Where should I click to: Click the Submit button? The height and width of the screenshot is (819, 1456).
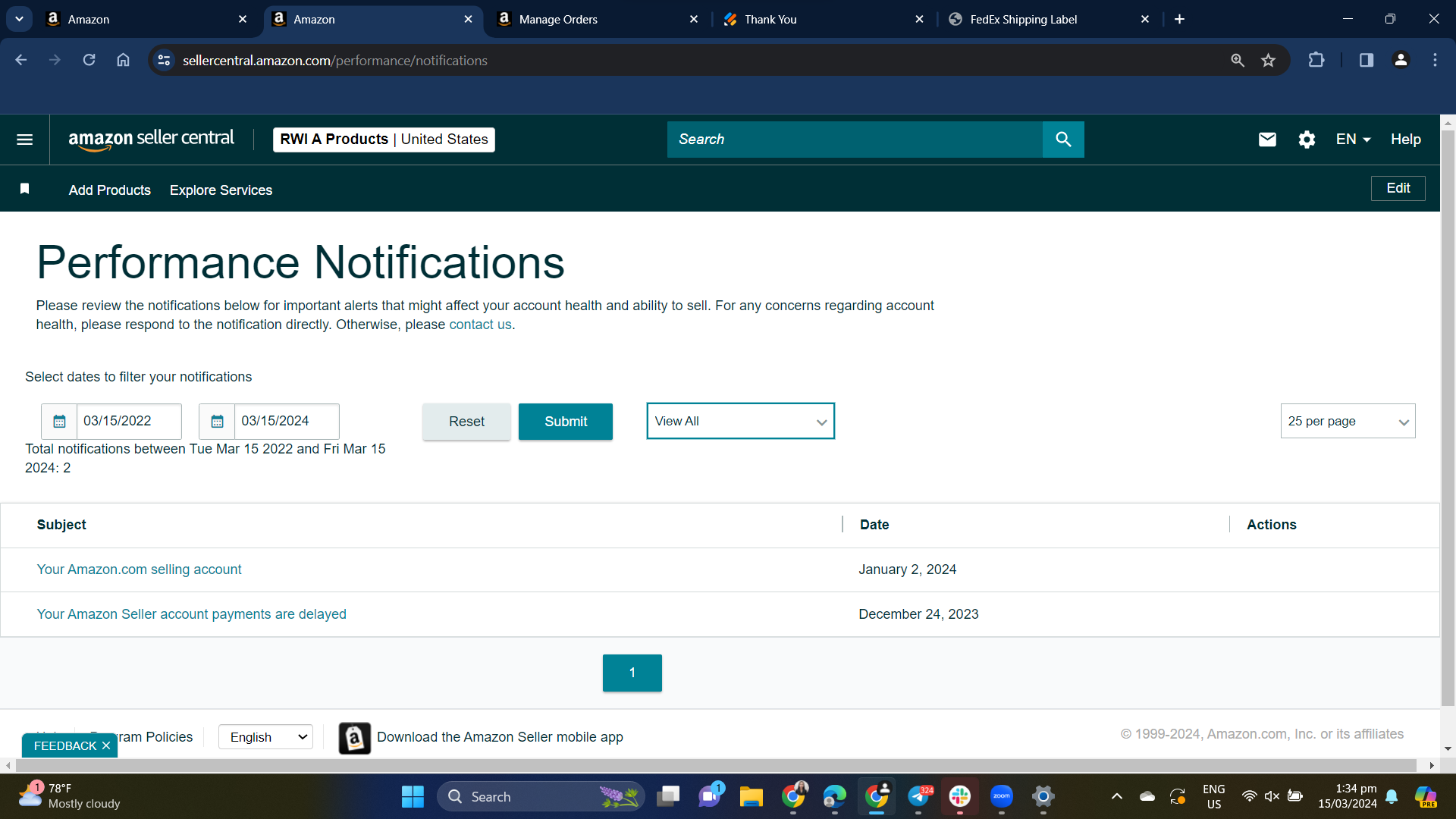565,422
